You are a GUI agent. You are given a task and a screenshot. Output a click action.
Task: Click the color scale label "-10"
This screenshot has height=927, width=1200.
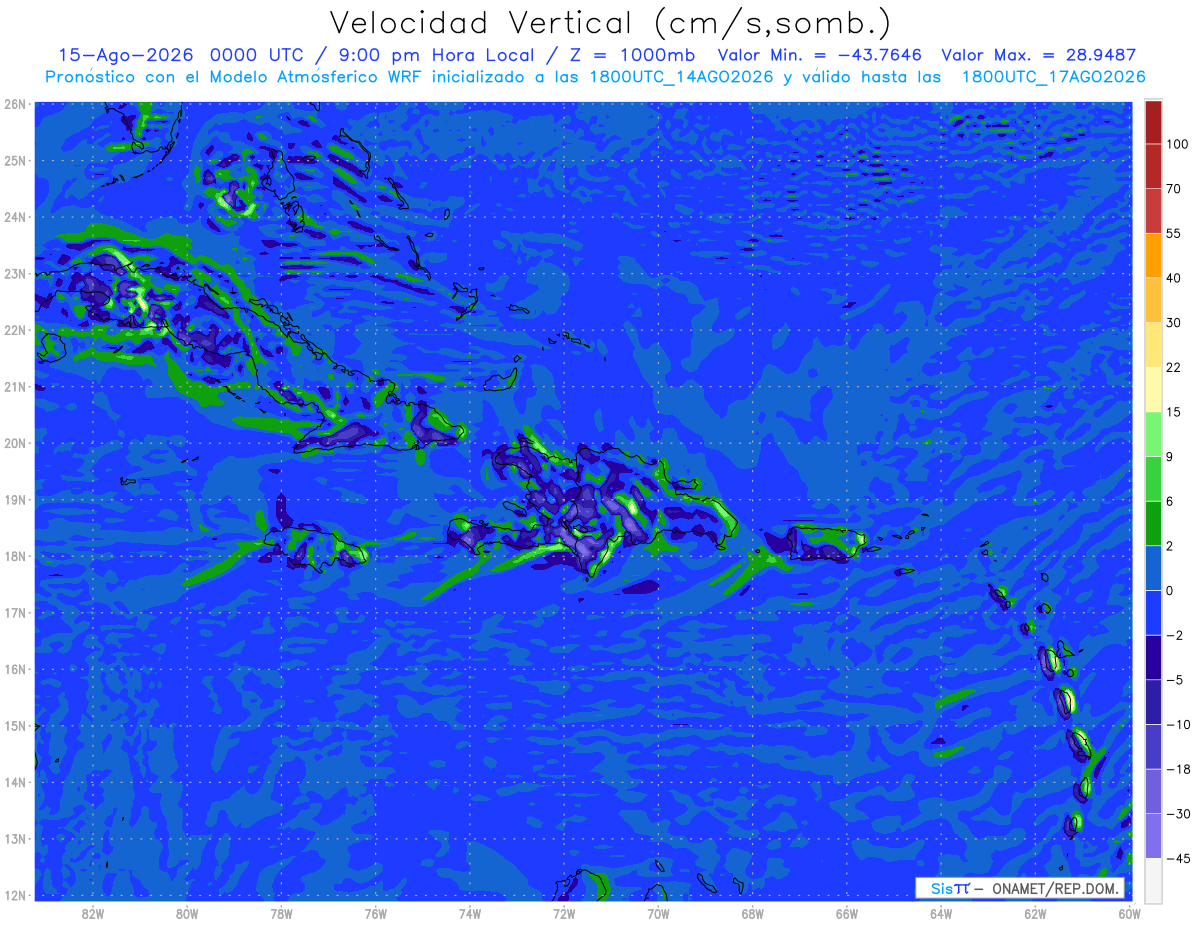[x=1177, y=725]
